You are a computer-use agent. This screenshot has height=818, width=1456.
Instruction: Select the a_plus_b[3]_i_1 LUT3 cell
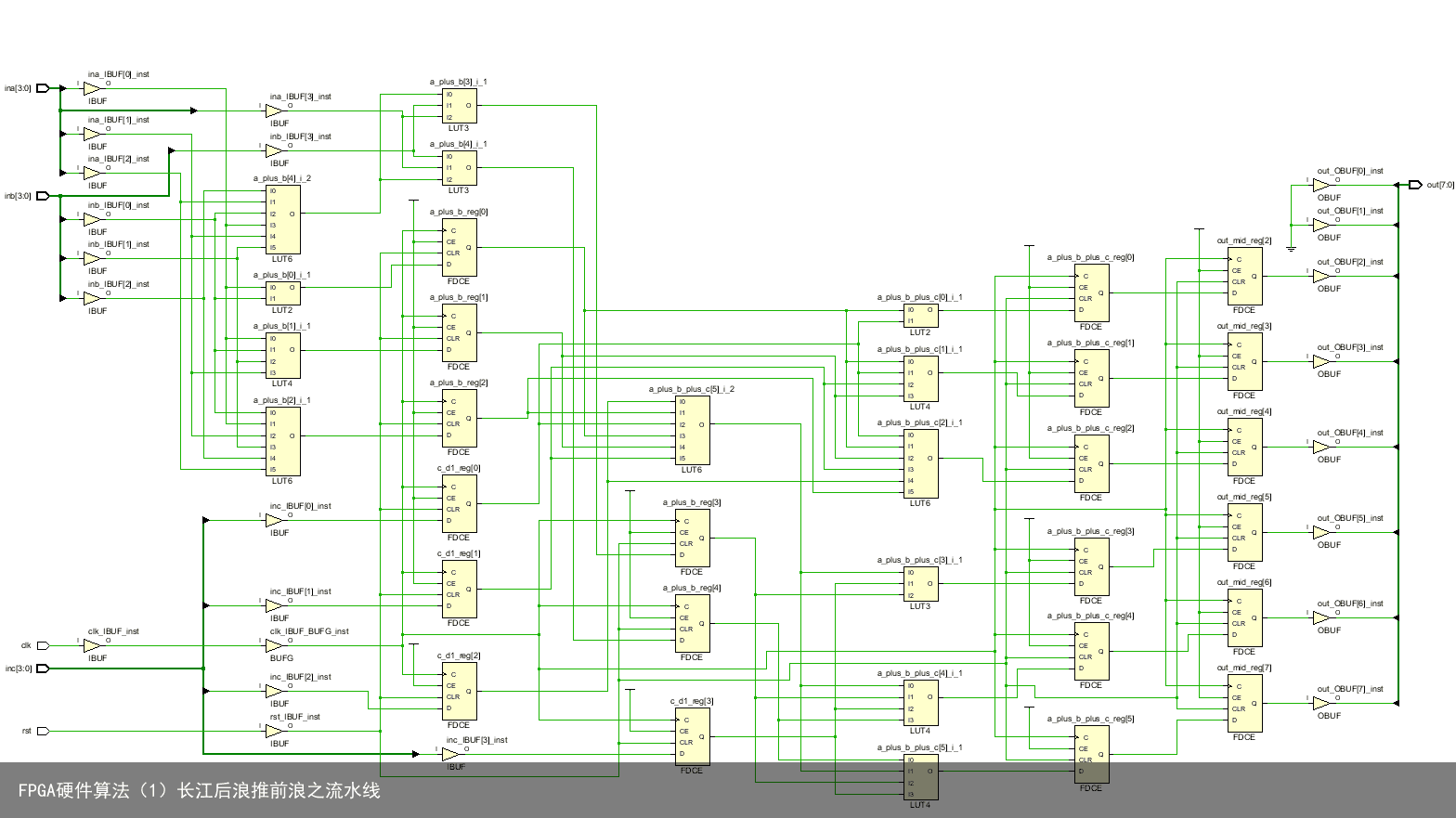point(459,106)
